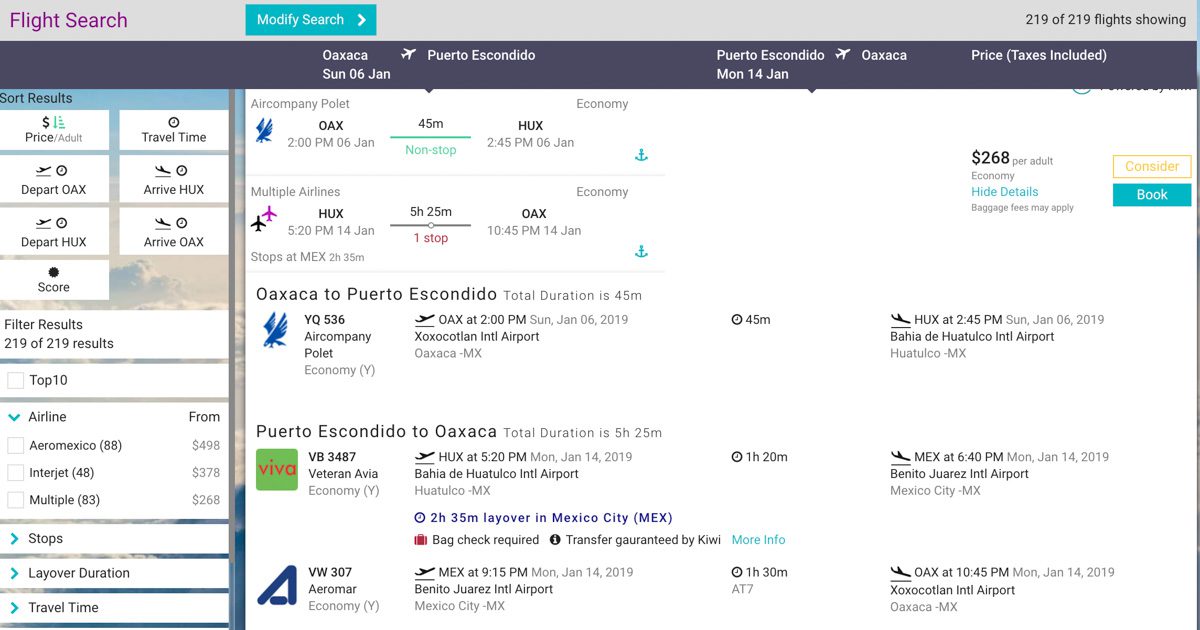Click the $268 per adult price
The width and height of the screenshot is (1200, 630).
1012,158
